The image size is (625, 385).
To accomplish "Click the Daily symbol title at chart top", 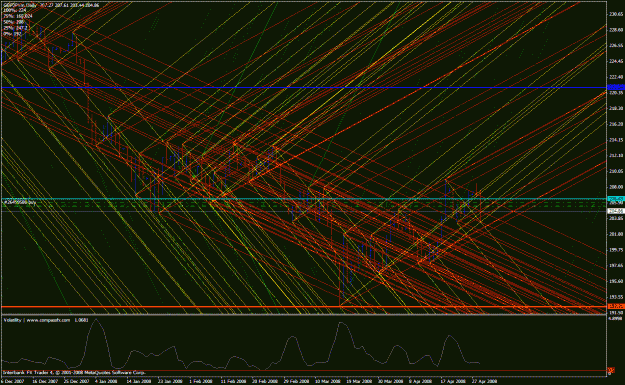I will tap(51, 5).
